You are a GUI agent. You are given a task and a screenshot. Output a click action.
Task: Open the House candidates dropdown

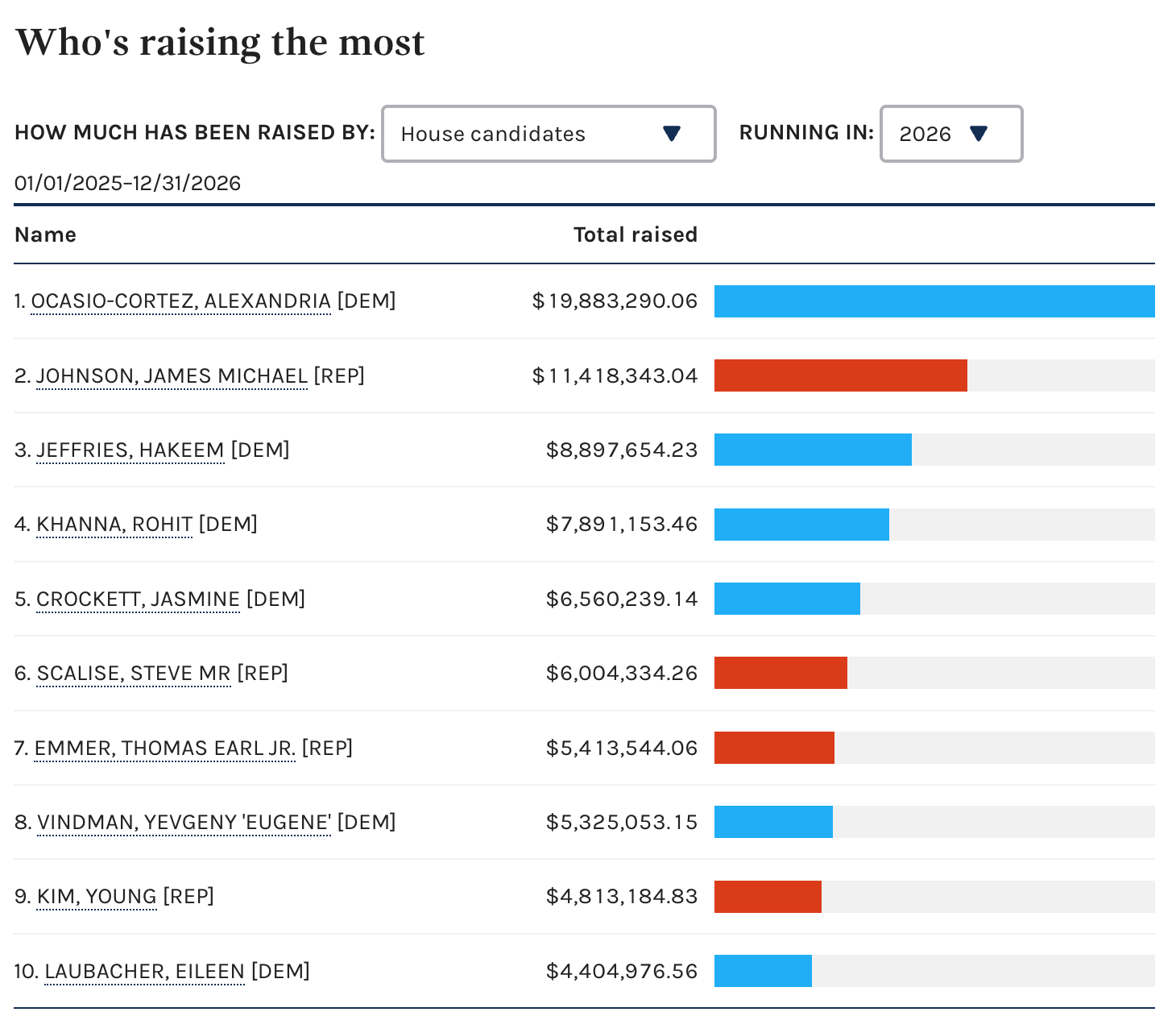(x=548, y=134)
